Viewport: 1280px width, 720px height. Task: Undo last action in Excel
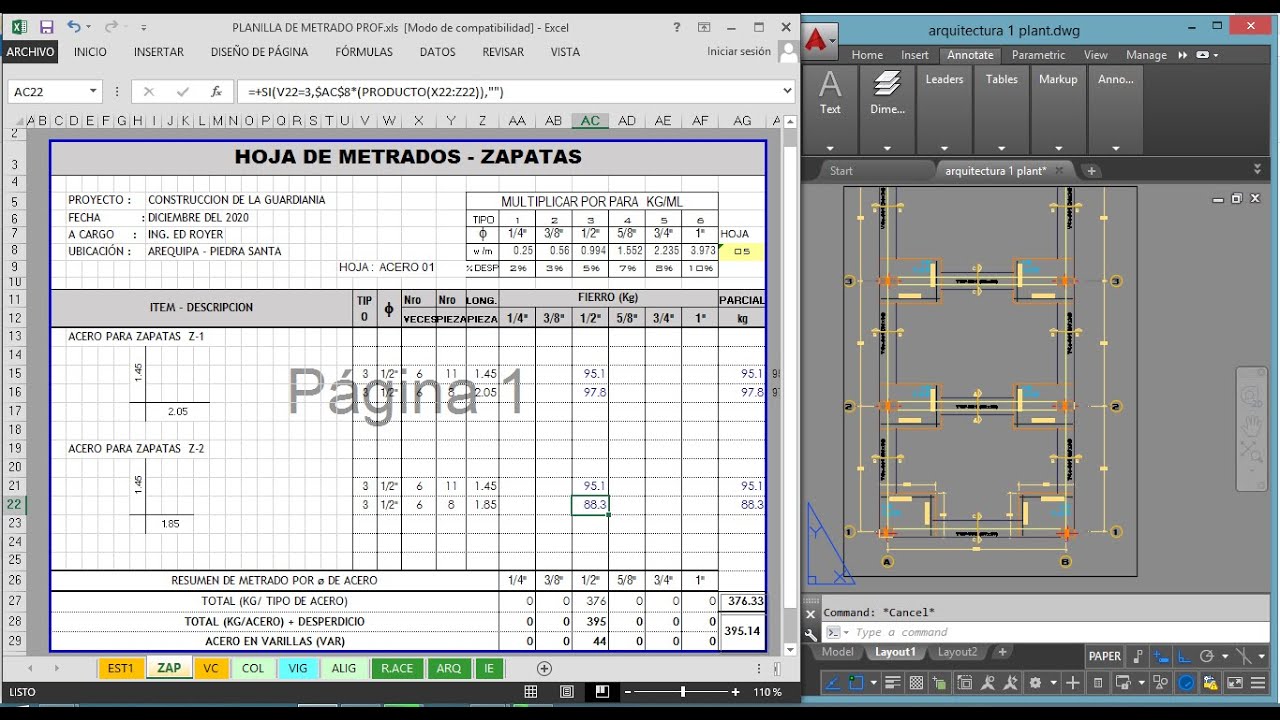point(74,27)
